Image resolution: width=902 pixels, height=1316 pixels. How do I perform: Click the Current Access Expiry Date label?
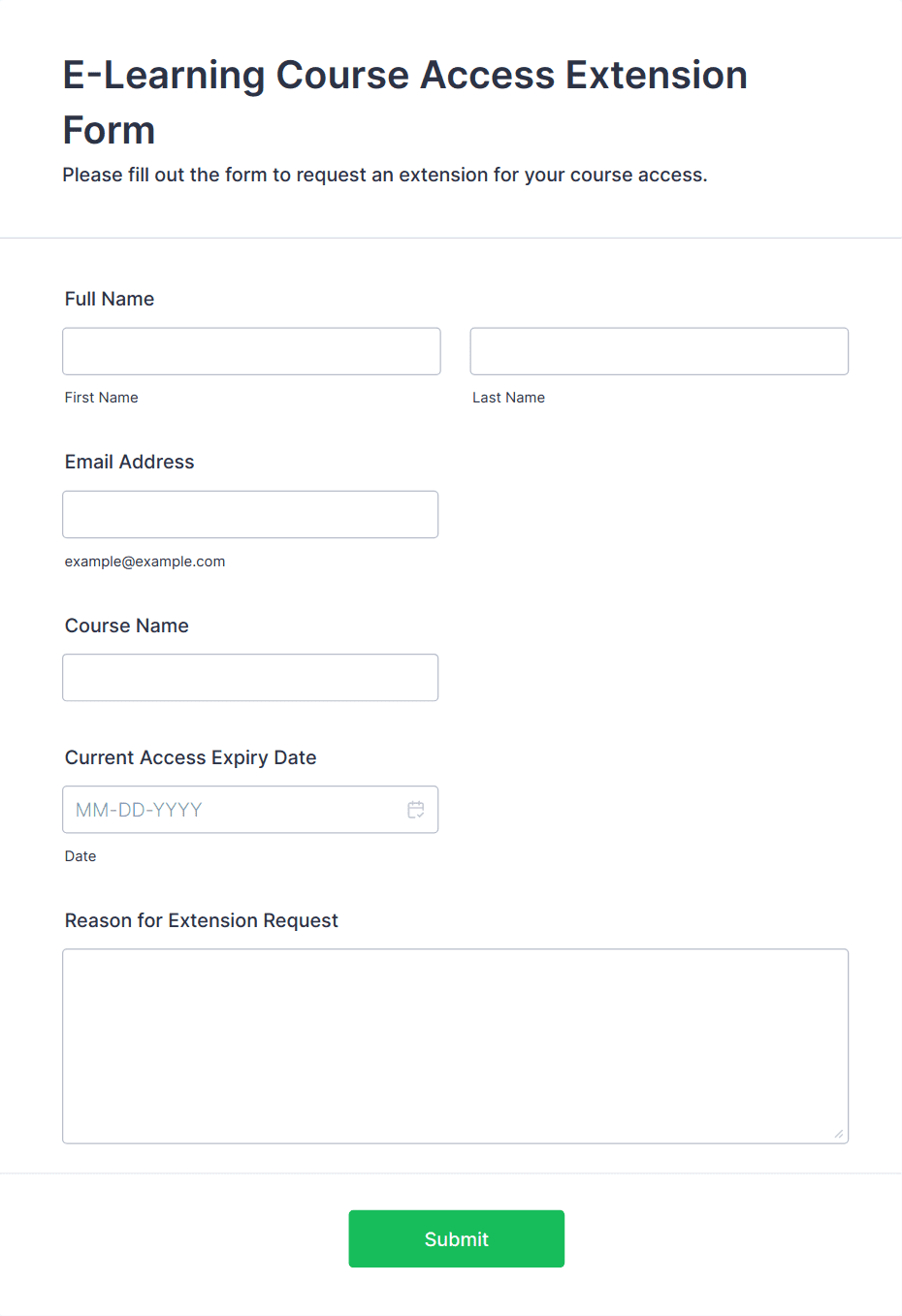[191, 757]
